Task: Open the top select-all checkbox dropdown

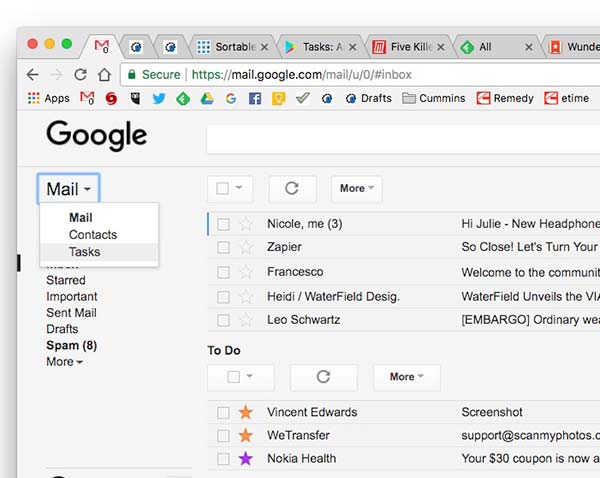Action: coord(230,188)
